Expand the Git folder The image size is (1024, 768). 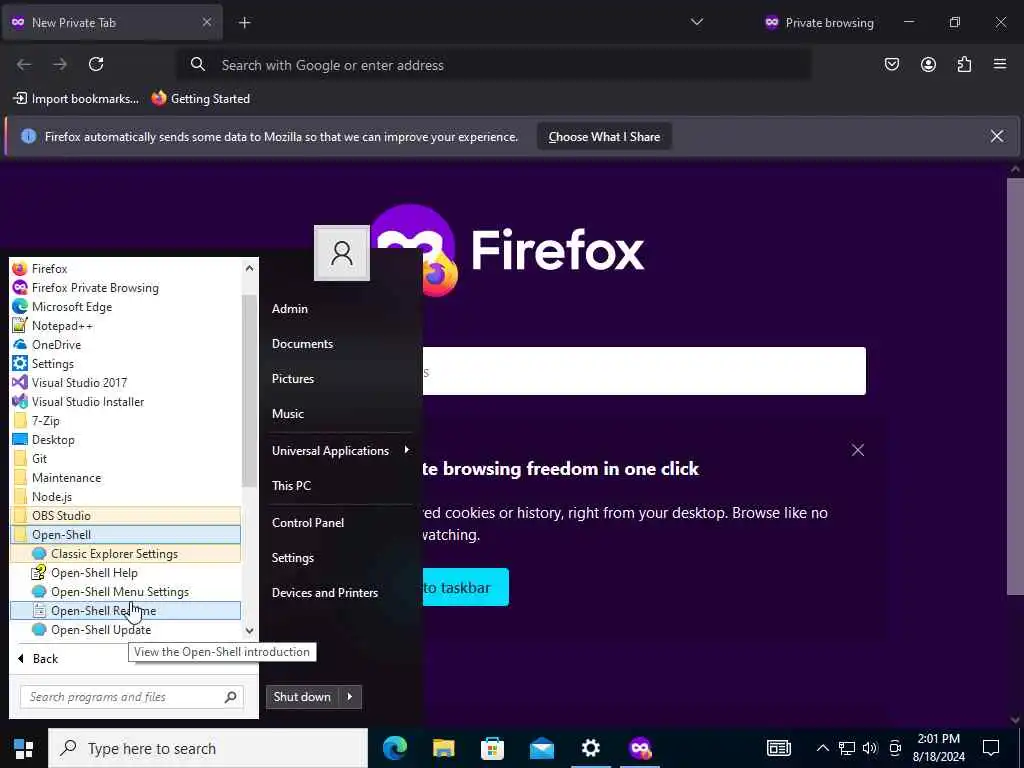click(x=125, y=458)
